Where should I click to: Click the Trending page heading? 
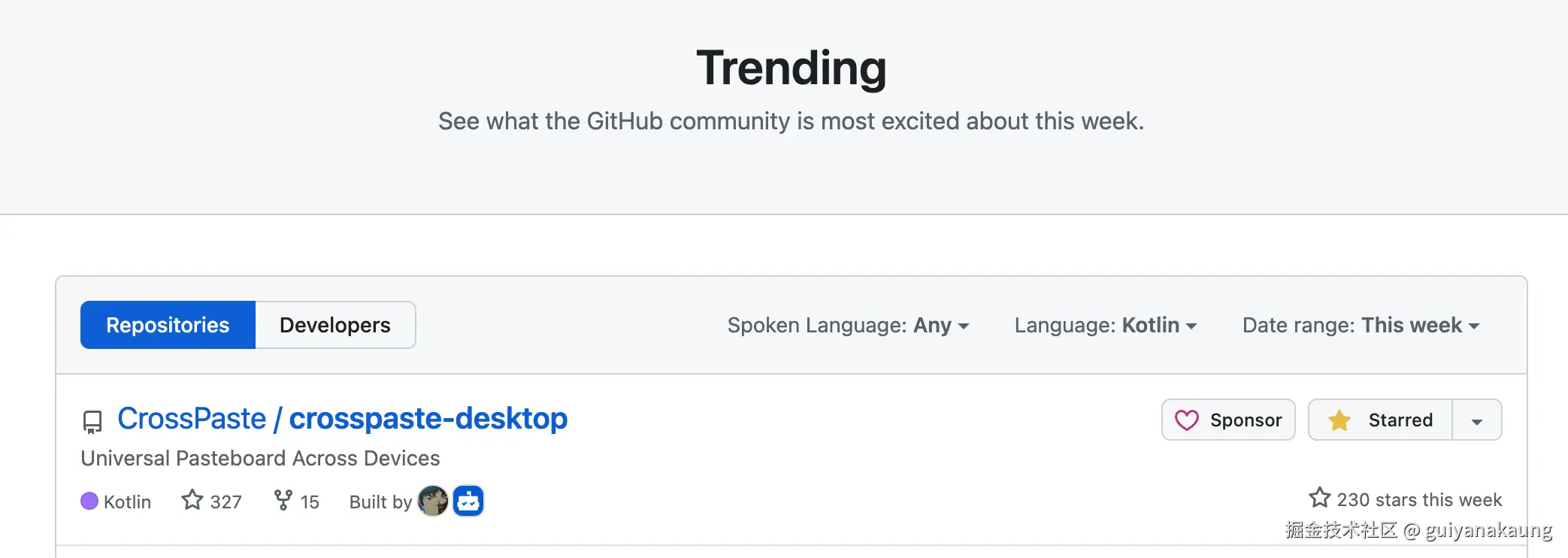(x=791, y=68)
